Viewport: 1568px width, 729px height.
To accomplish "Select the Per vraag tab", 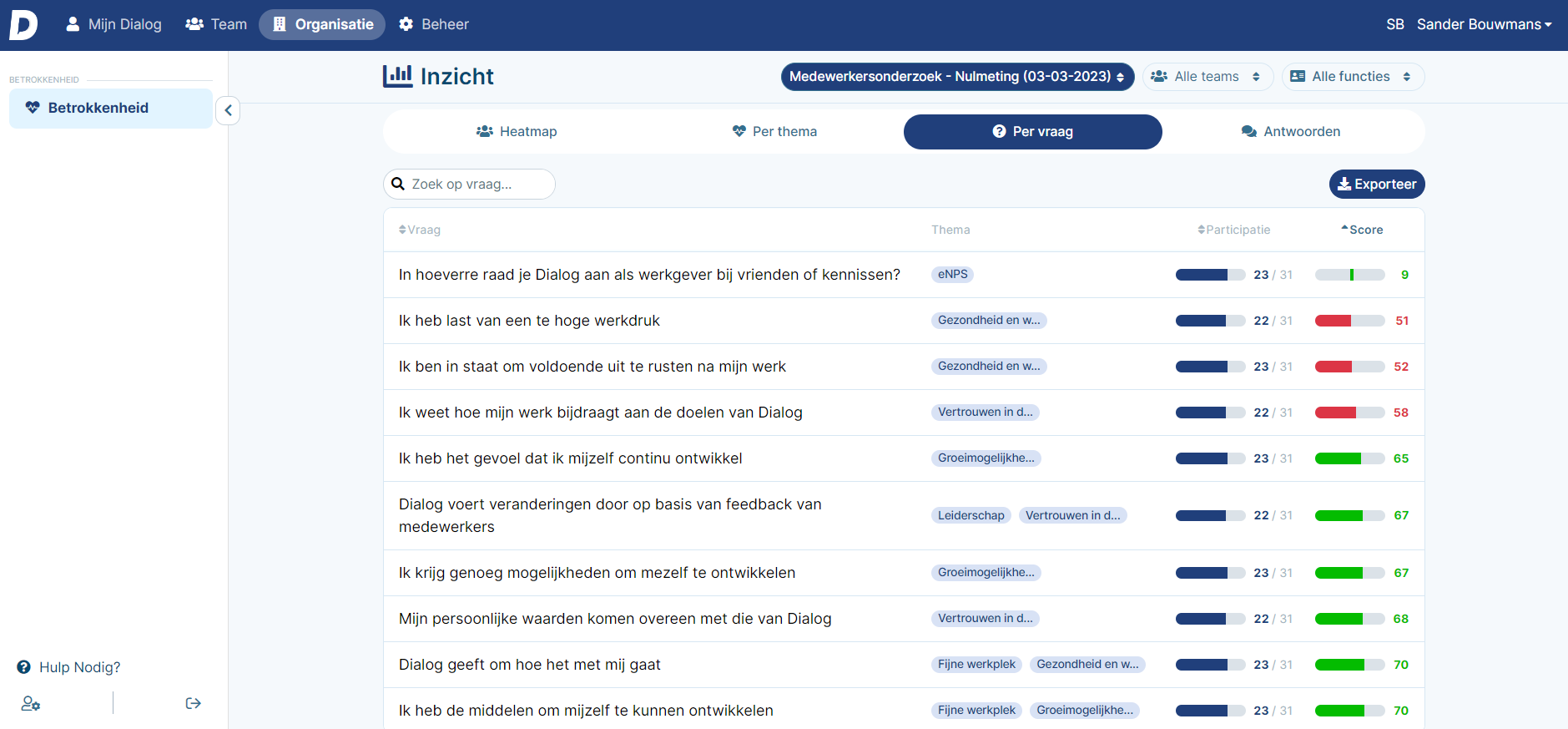I will tap(1033, 132).
